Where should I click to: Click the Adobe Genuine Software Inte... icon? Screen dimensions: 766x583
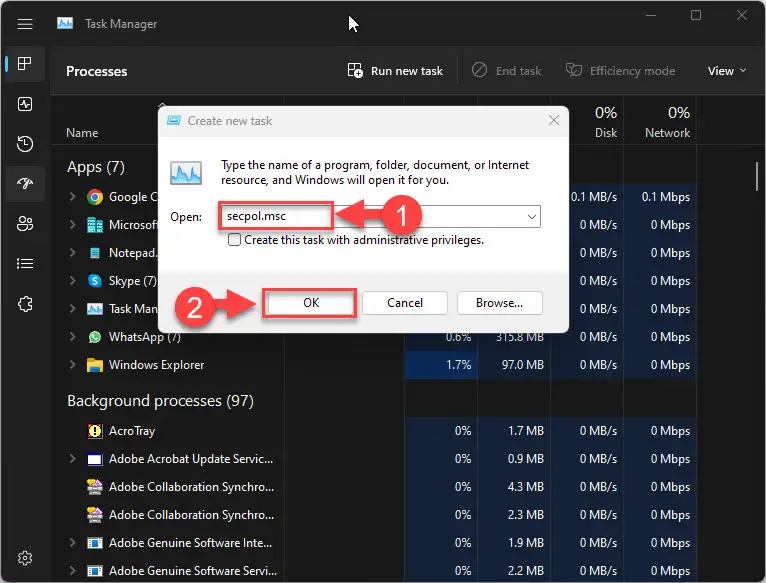click(x=95, y=543)
